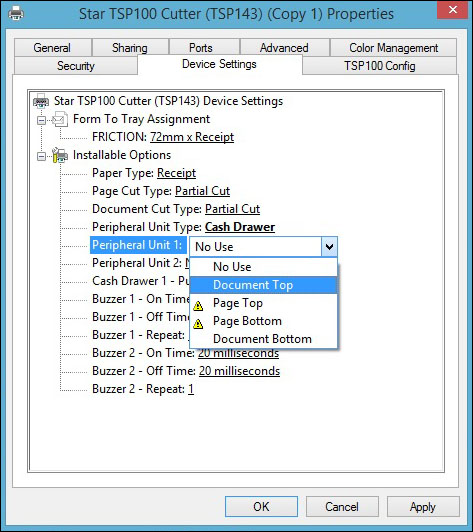The image size is (473, 532).
Task: Click the Page Cut Type Partial Cut value
Action: click(x=203, y=191)
